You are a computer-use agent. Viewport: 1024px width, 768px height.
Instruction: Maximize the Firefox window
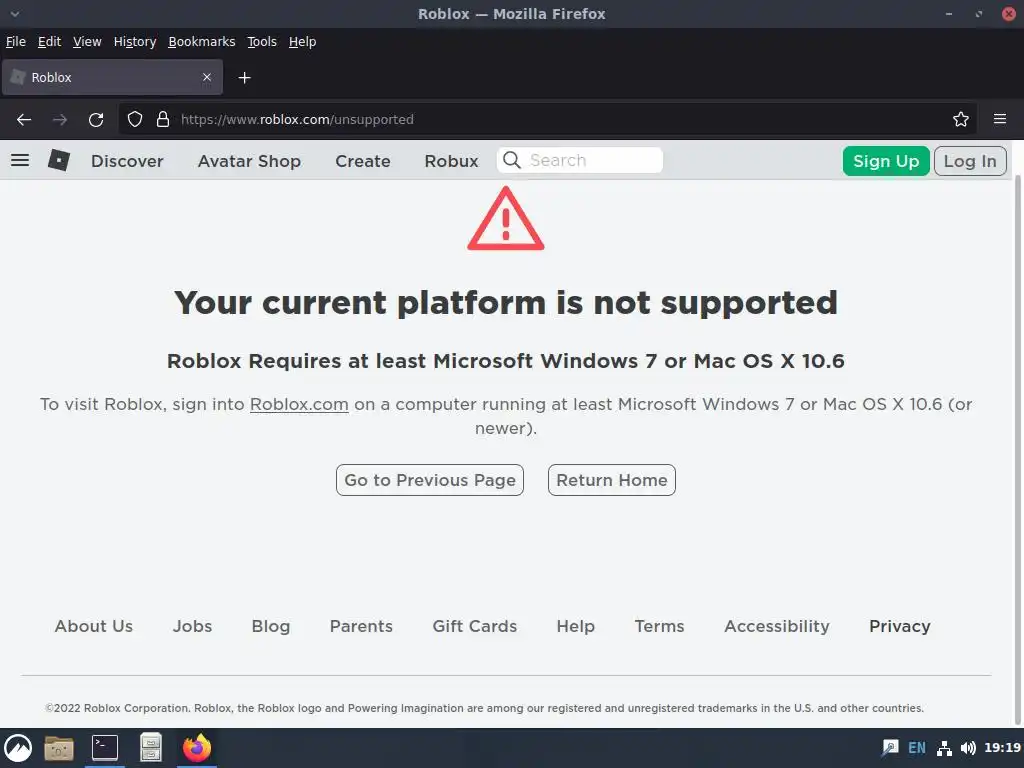pos(978,14)
